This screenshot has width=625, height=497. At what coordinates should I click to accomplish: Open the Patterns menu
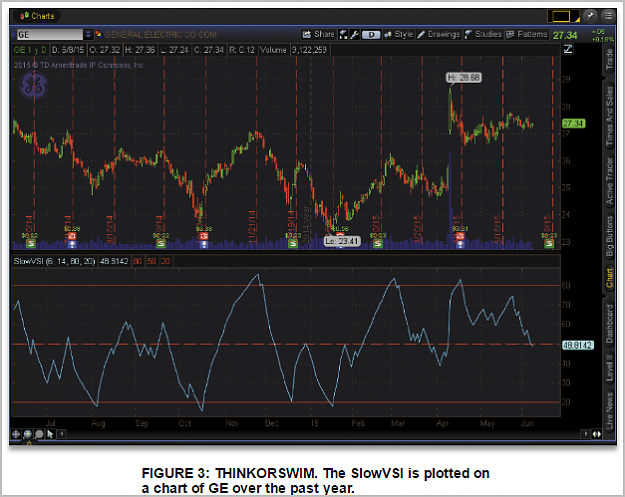[x=527, y=35]
